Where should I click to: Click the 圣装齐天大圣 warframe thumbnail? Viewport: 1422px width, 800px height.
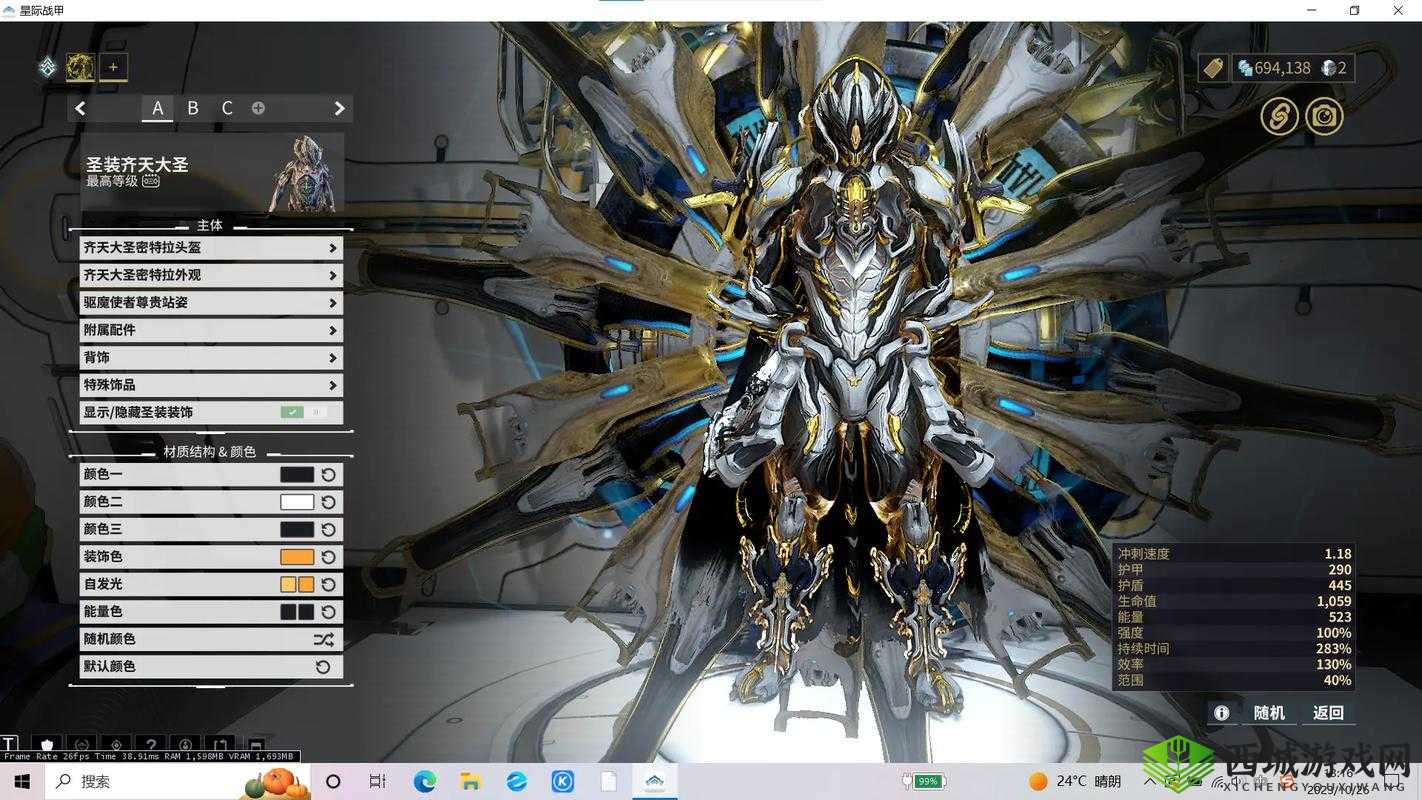click(302, 172)
